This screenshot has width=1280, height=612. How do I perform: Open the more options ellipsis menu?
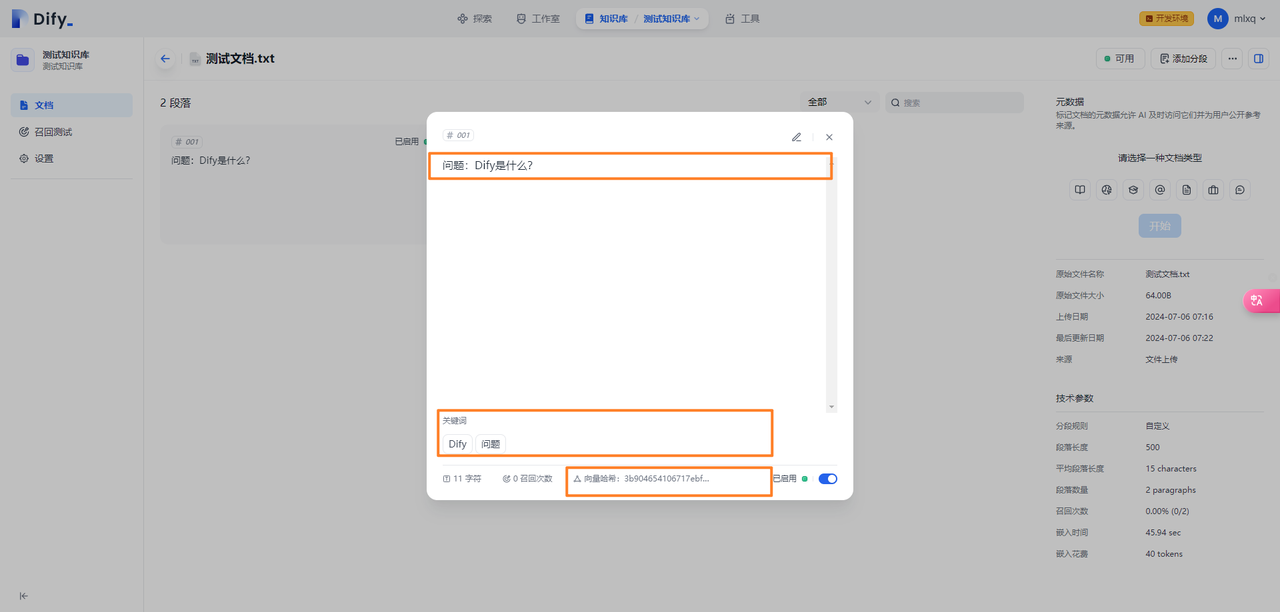1232,59
